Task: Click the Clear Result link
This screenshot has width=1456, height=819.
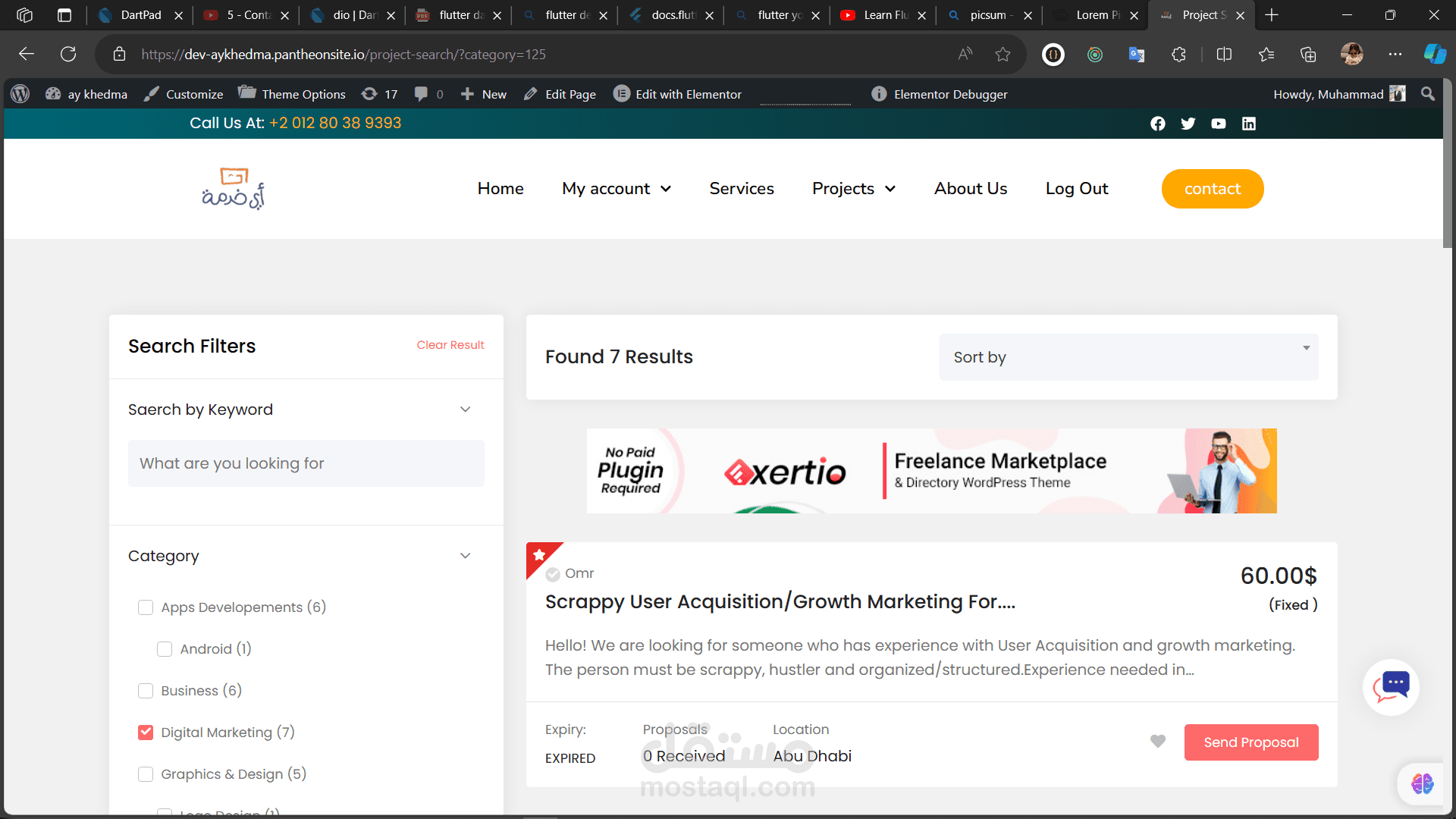Action: [450, 345]
